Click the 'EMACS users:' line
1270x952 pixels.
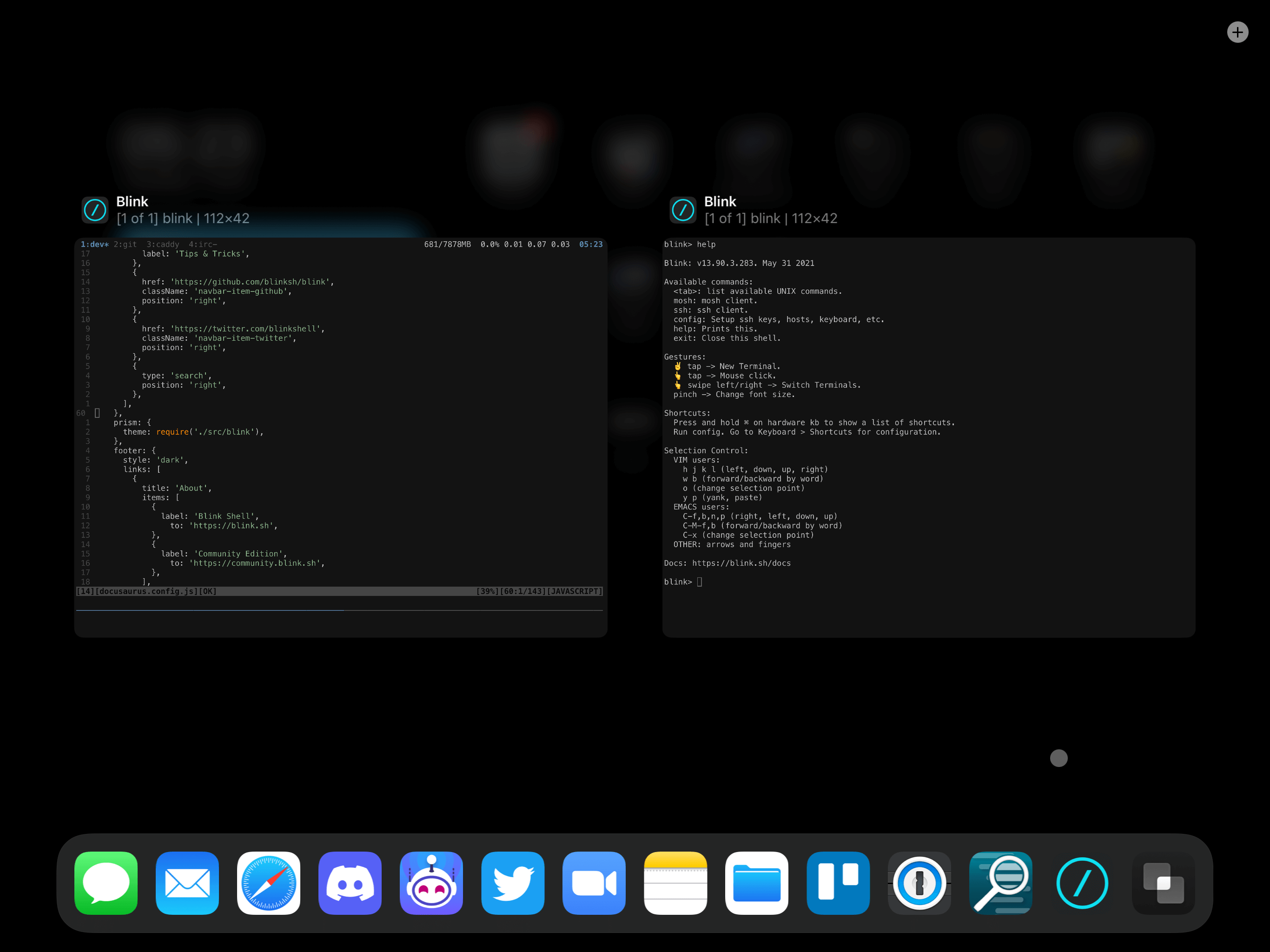[x=701, y=506]
